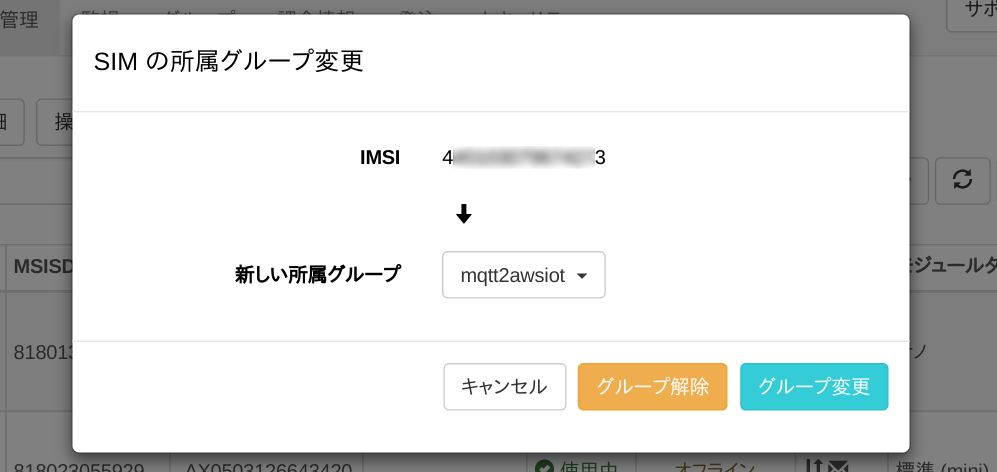Image resolution: width=997 pixels, height=472 pixels.
Task: Click the AX0503126643420 cell in background
Action: click(266, 467)
